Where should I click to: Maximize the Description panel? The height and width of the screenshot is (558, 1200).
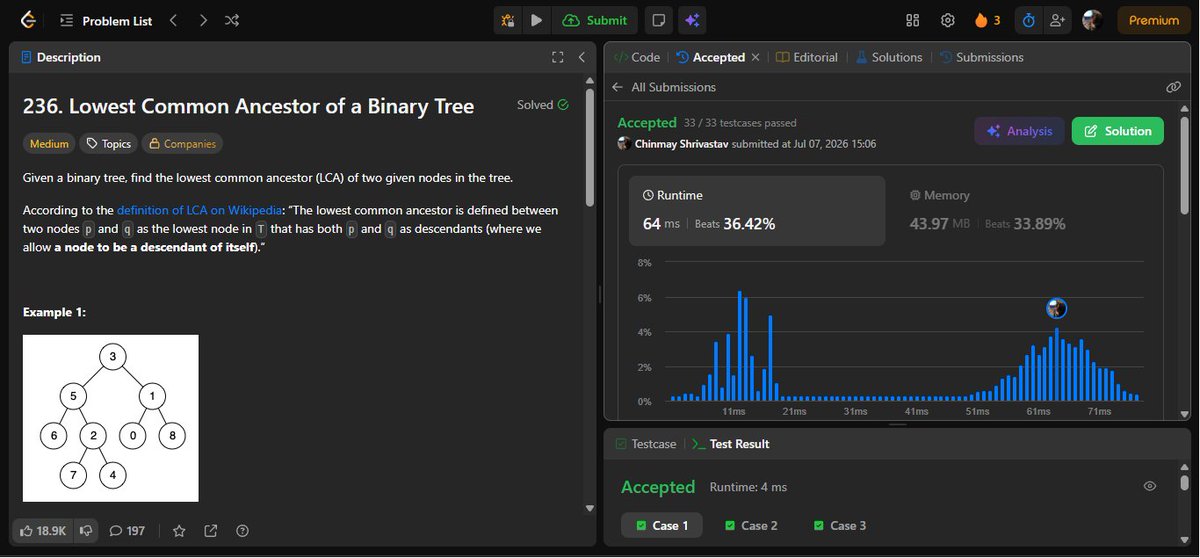pos(558,58)
